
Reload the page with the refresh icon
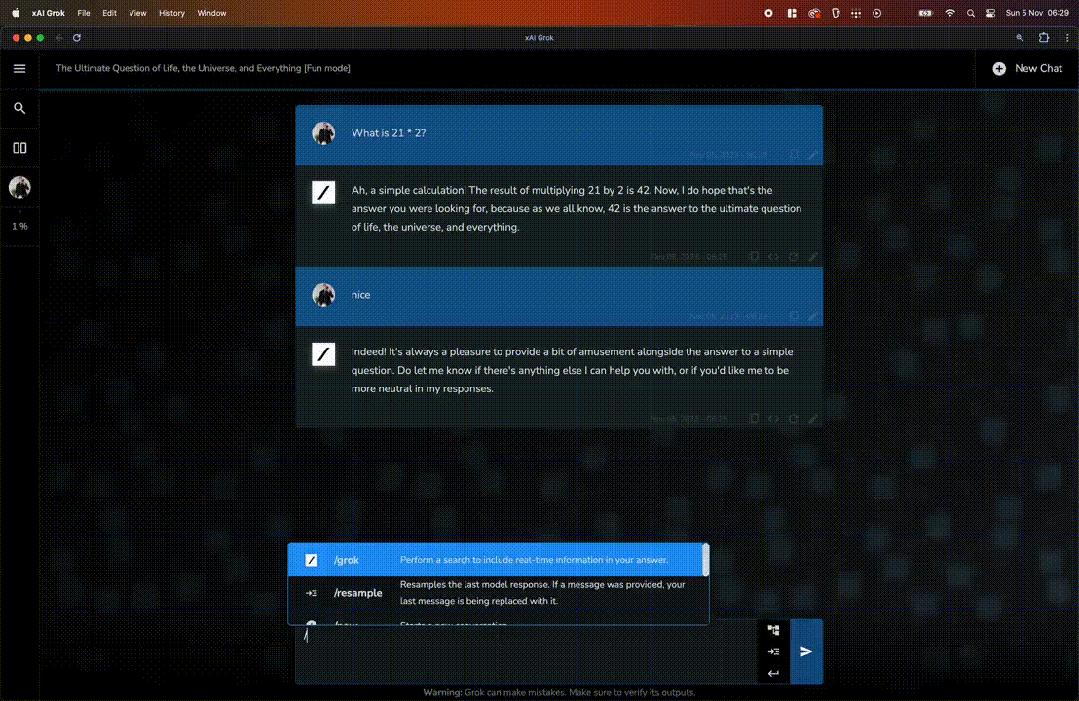click(77, 38)
